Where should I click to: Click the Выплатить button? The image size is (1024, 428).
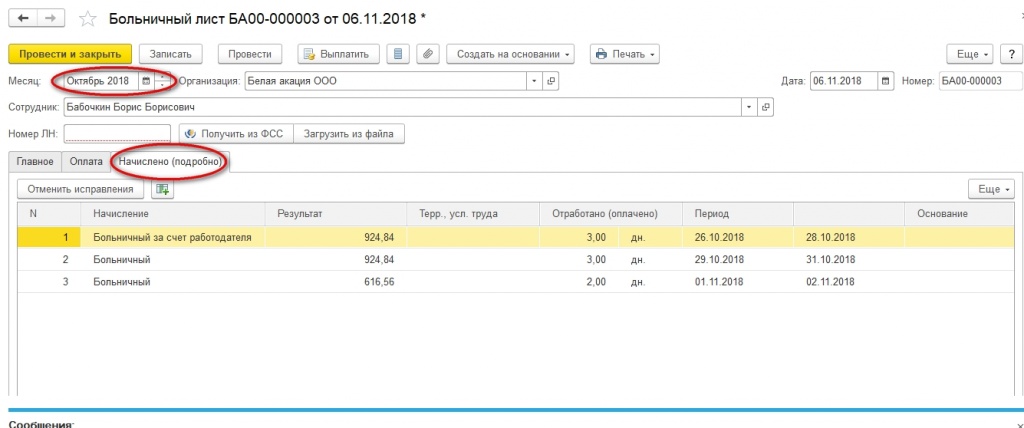[338, 54]
